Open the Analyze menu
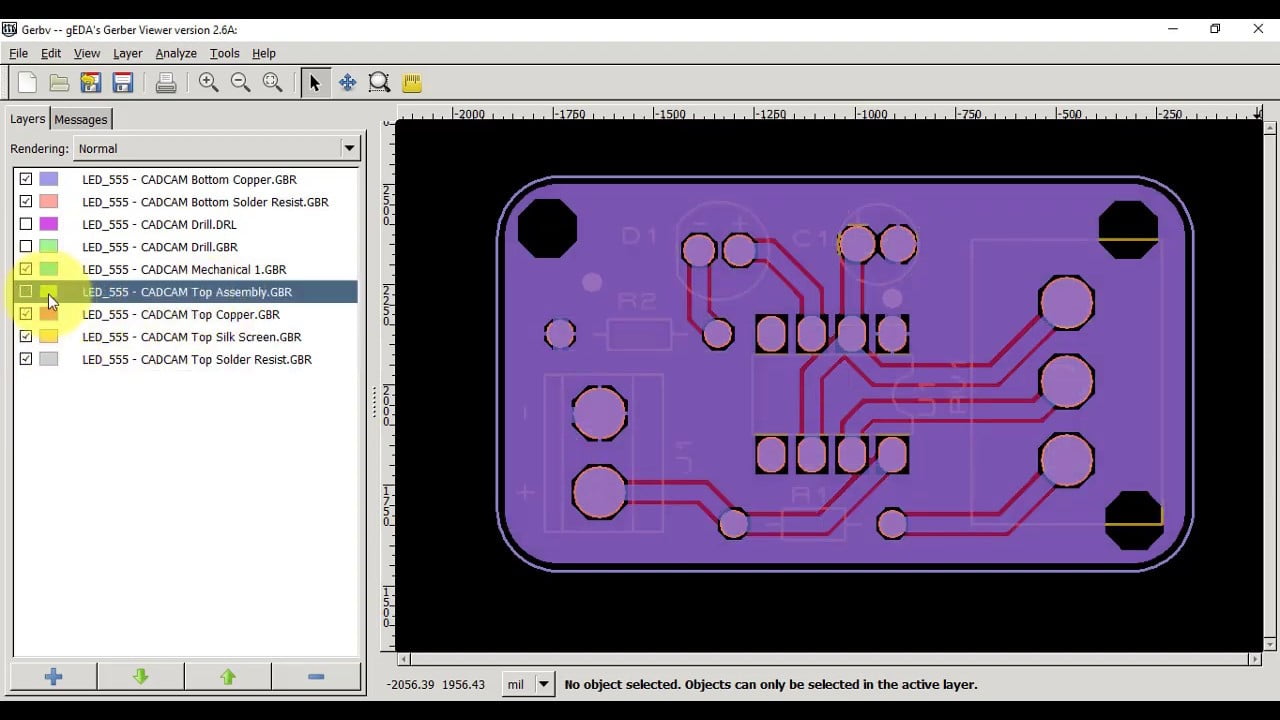1280x720 pixels. coord(176,53)
